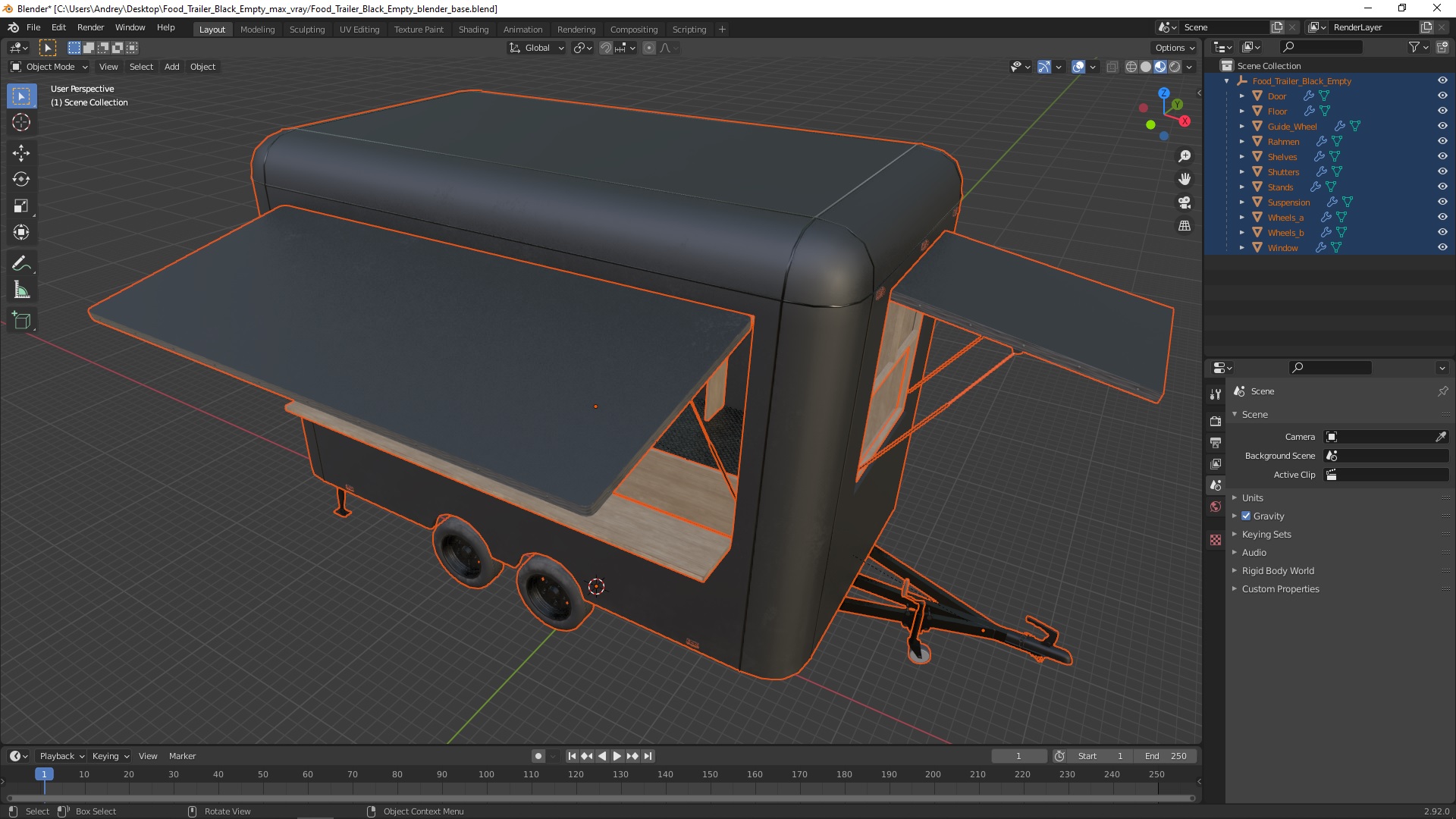Click the Add Cube tool
The image size is (1456, 819).
tap(21, 321)
